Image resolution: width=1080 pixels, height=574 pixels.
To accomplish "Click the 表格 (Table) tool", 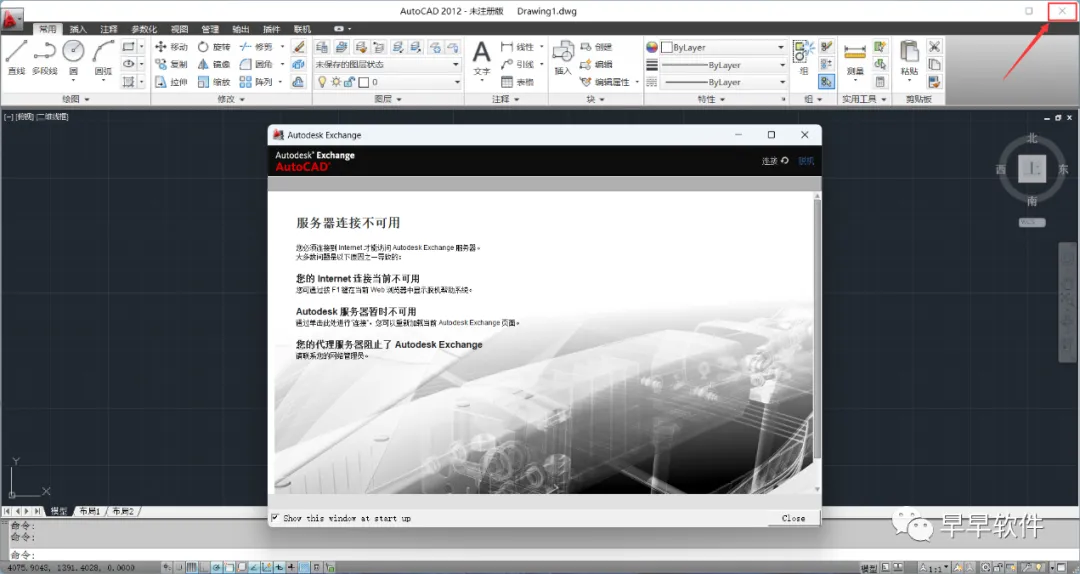I will (x=518, y=82).
